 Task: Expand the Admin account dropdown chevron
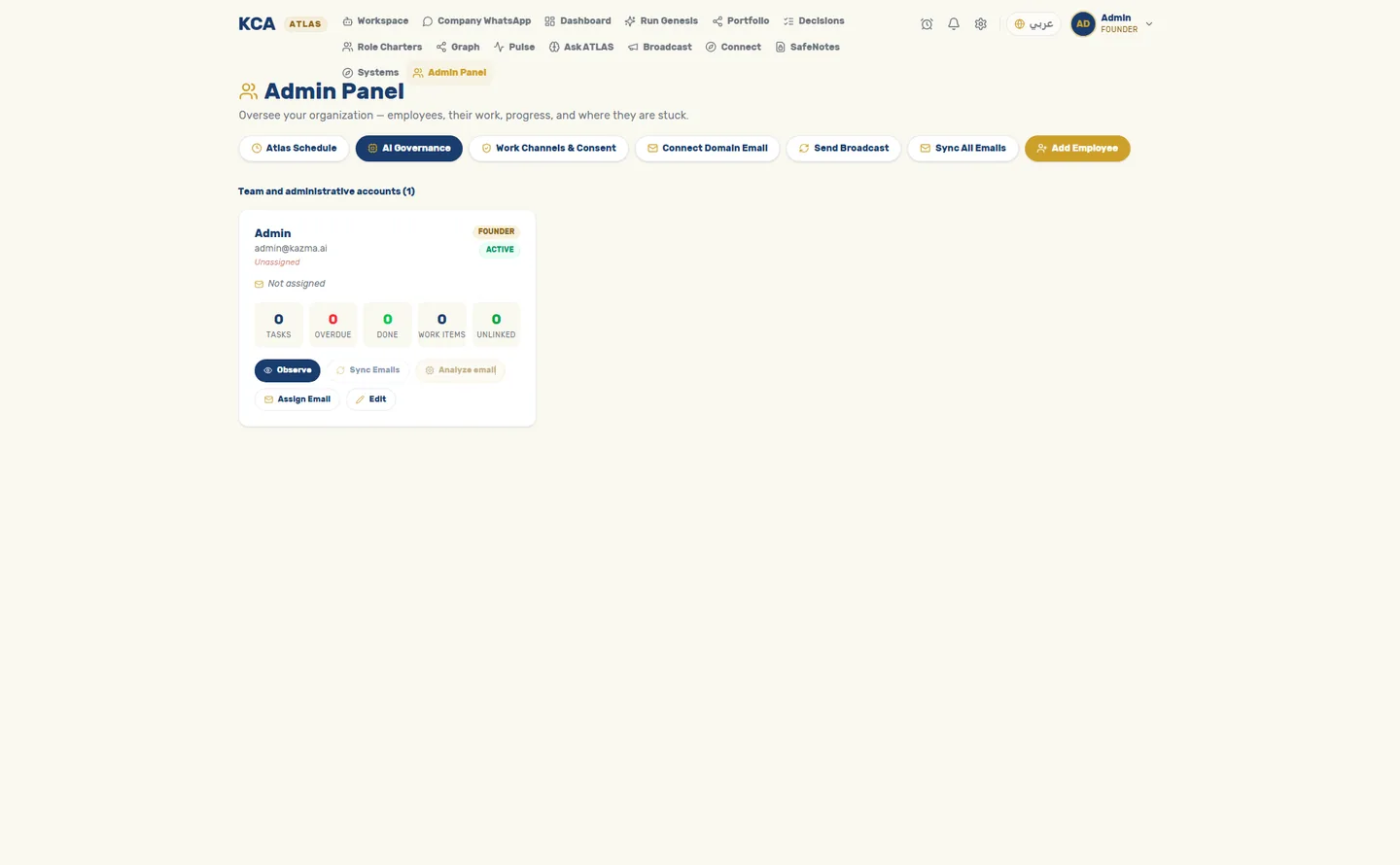click(1149, 24)
